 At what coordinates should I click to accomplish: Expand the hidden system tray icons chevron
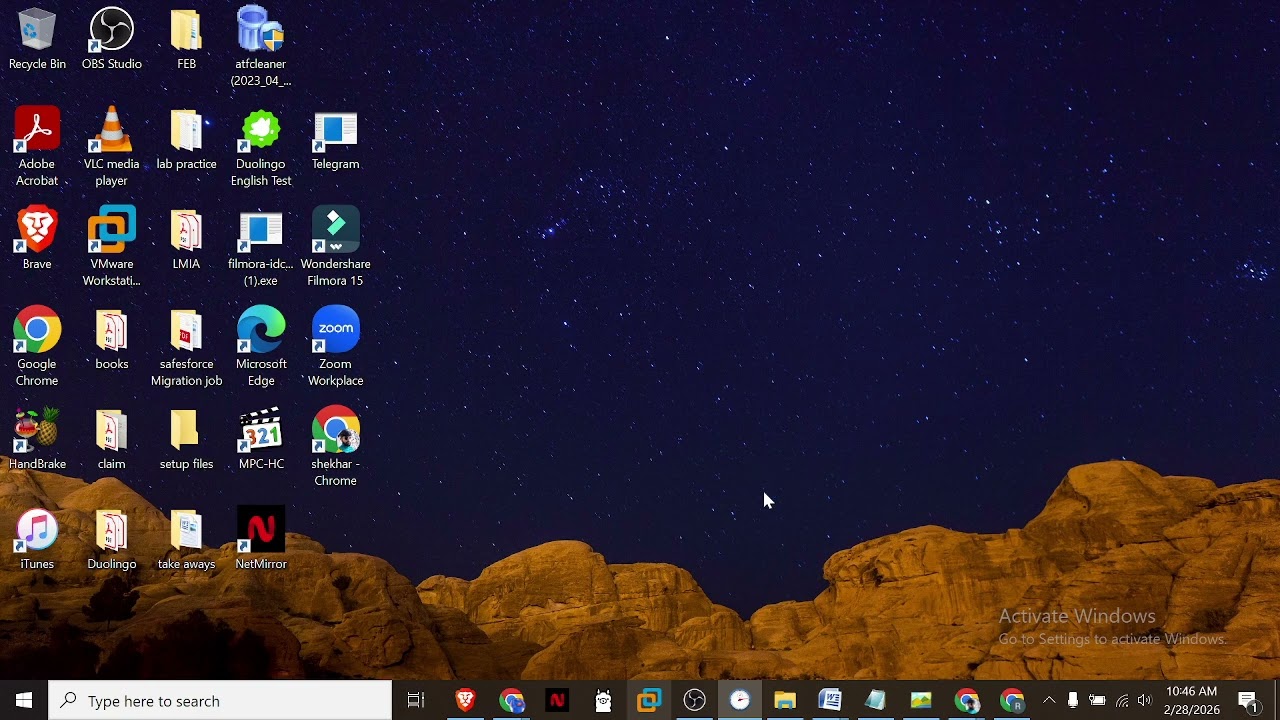click(x=1049, y=701)
